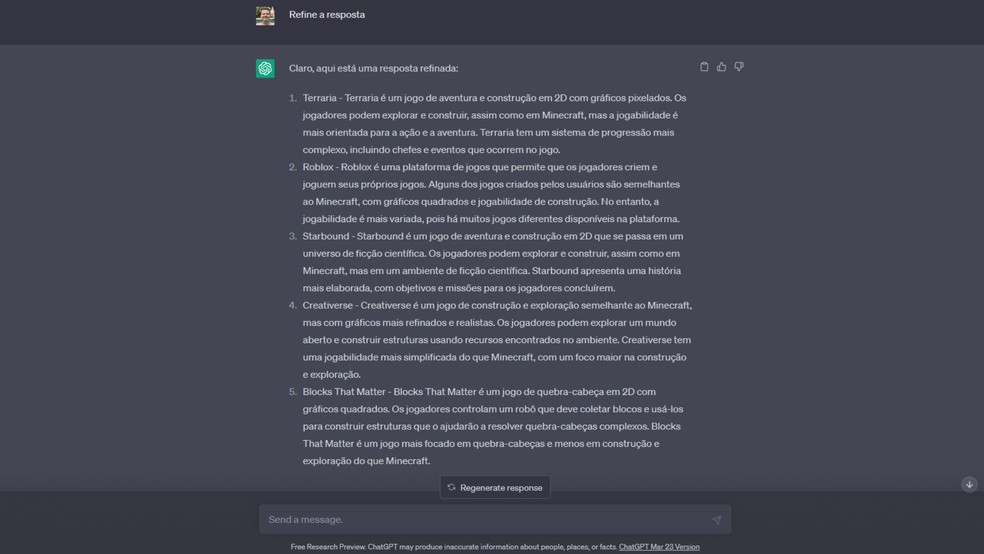Click the user prompt "Refine a resposta"
984x554 pixels.
coord(326,14)
